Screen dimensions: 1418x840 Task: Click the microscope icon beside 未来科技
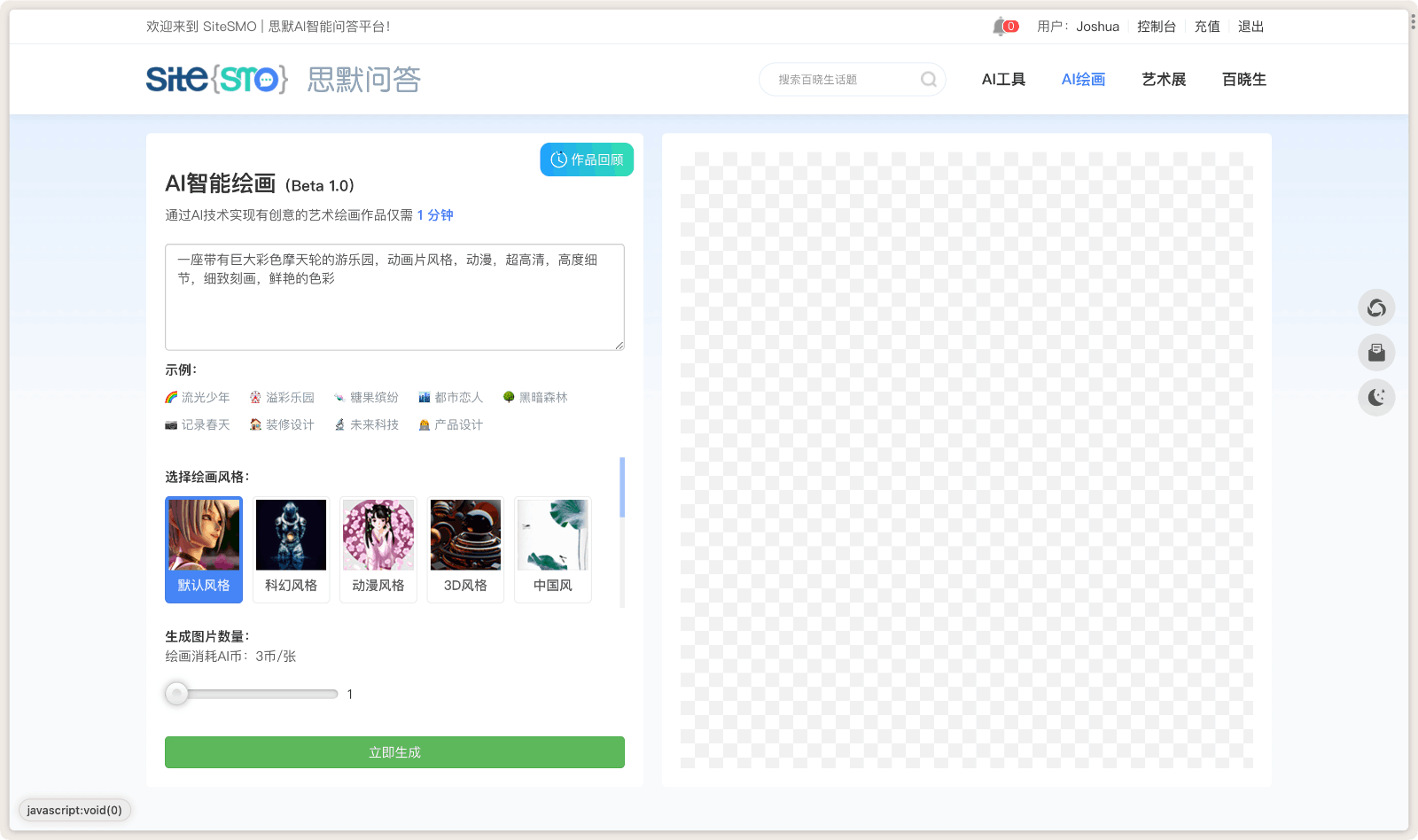339,424
